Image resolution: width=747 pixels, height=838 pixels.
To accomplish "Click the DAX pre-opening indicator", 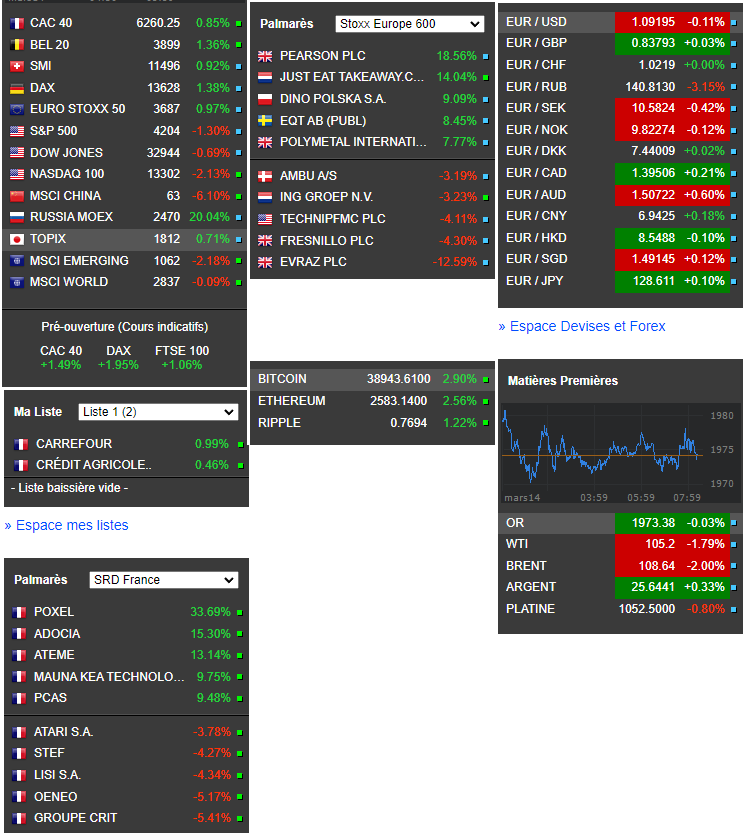I will pyautogui.click(x=118, y=358).
